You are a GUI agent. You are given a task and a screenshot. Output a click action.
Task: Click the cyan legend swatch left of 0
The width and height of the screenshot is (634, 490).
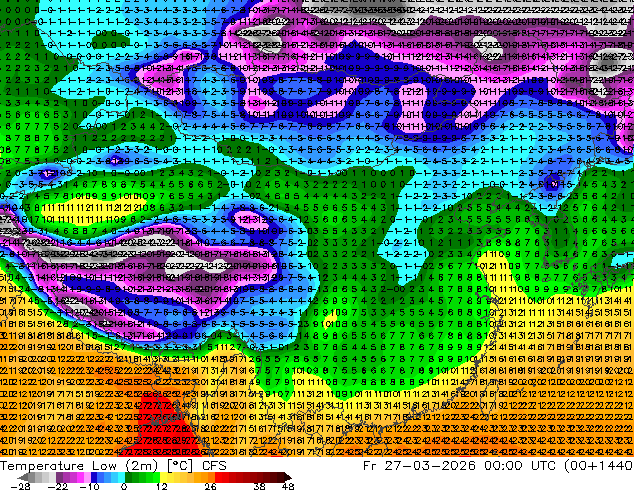pyautogui.click(x=121, y=477)
